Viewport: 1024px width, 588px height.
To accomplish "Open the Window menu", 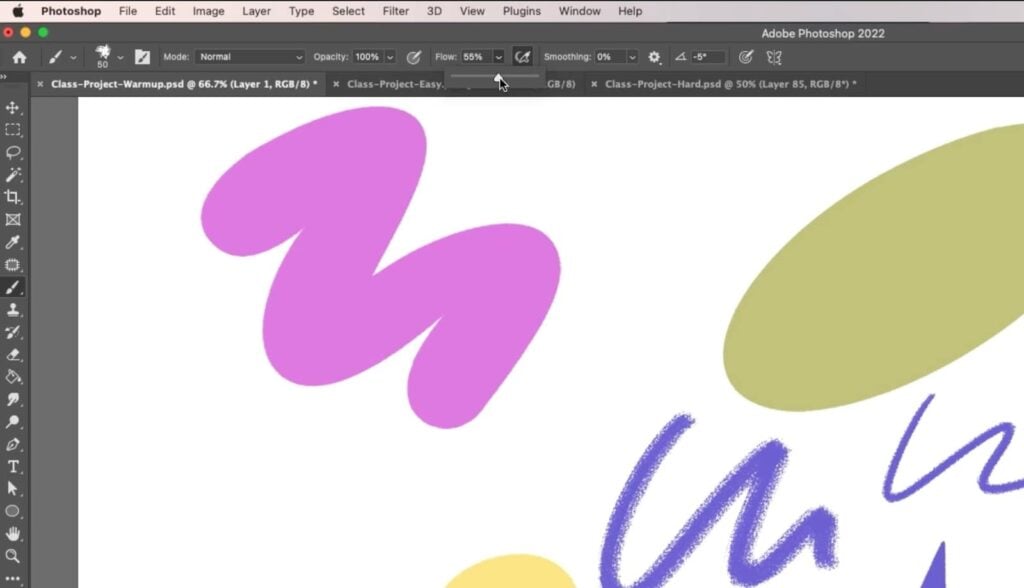I will (x=579, y=11).
